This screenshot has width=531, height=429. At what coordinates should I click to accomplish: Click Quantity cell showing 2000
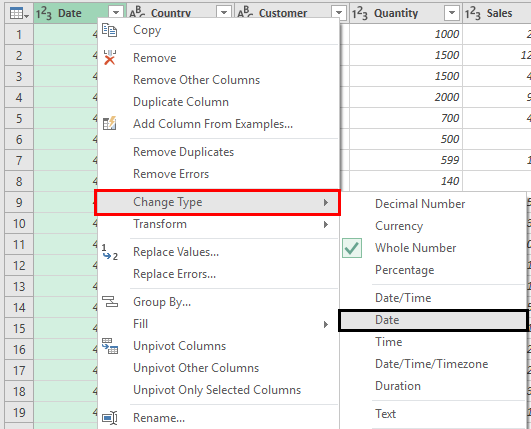click(406, 97)
